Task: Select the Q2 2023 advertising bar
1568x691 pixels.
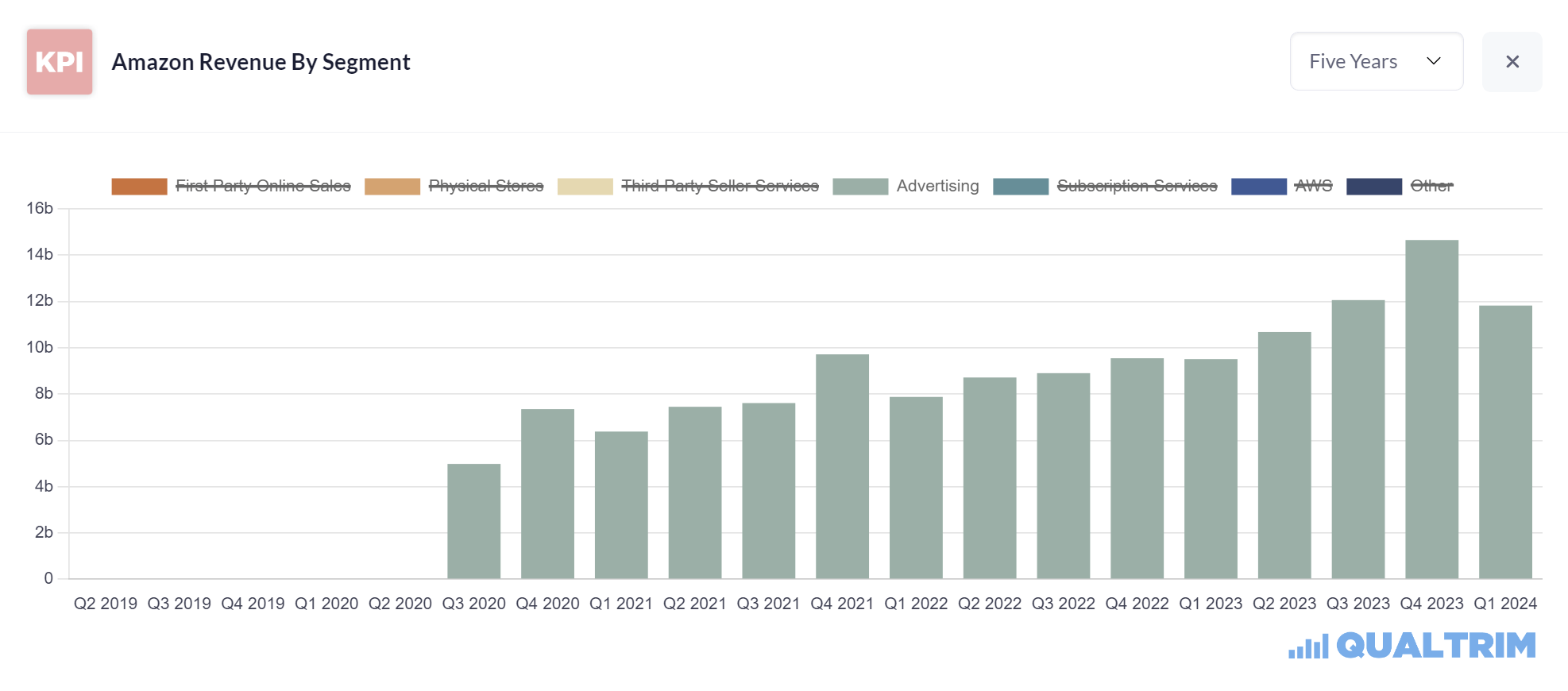Action: coord(1284,455)
